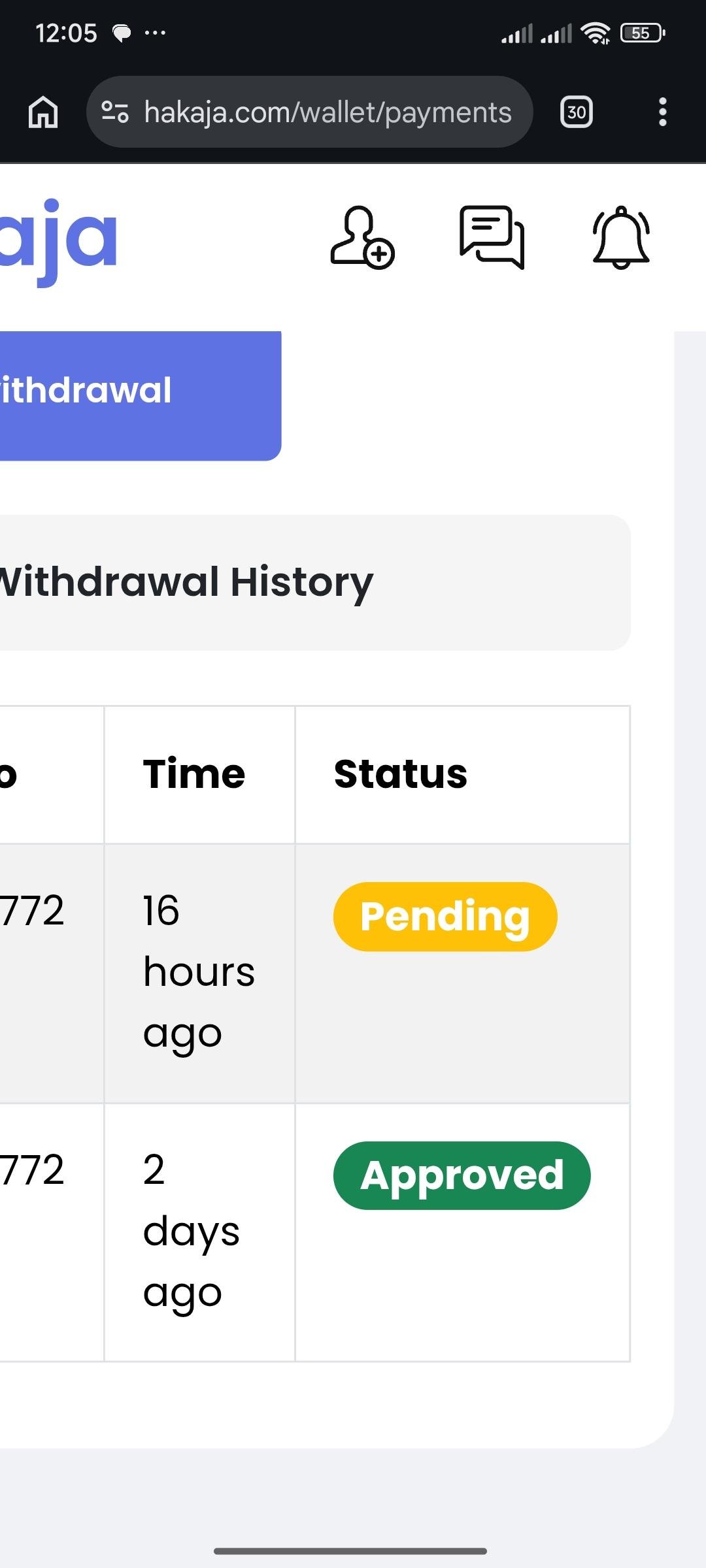
Task: Open the chat messages icon
Action: (x=492, y=237)
